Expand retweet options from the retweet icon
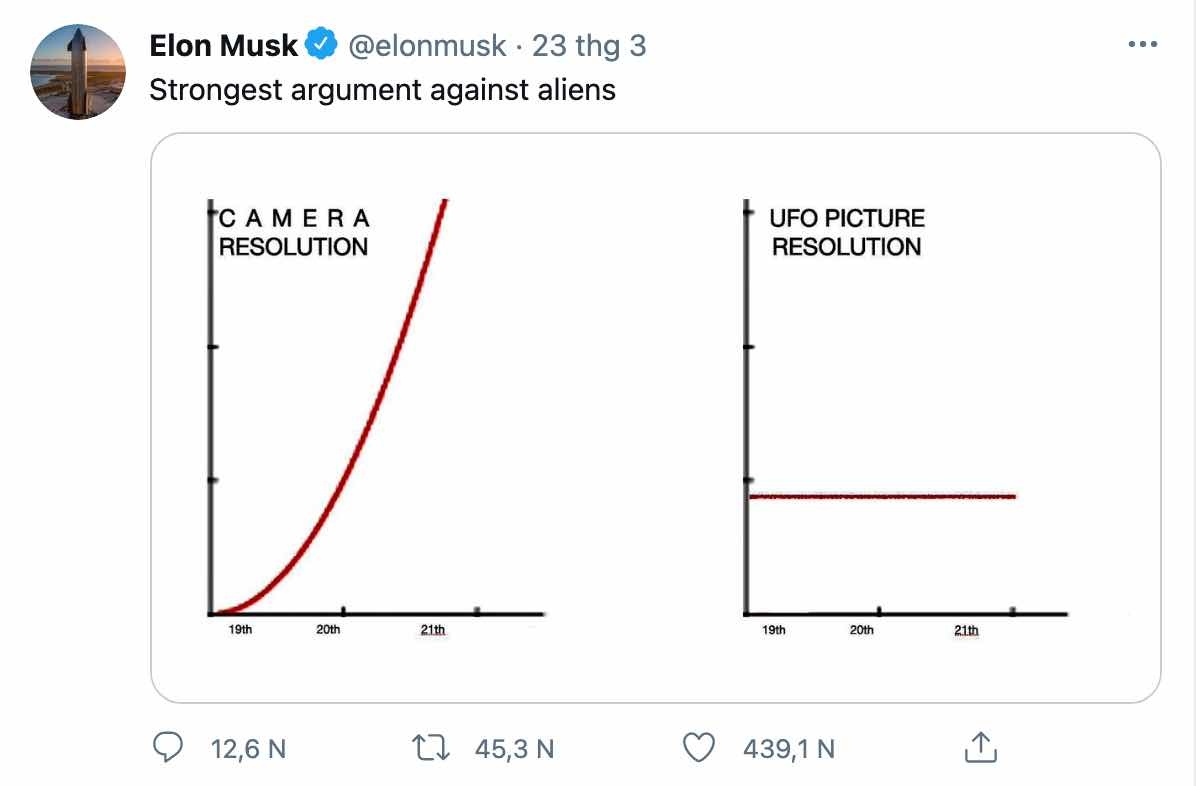Image resolution: width=1196 pixels, height=786 pixels. [430, 748]
